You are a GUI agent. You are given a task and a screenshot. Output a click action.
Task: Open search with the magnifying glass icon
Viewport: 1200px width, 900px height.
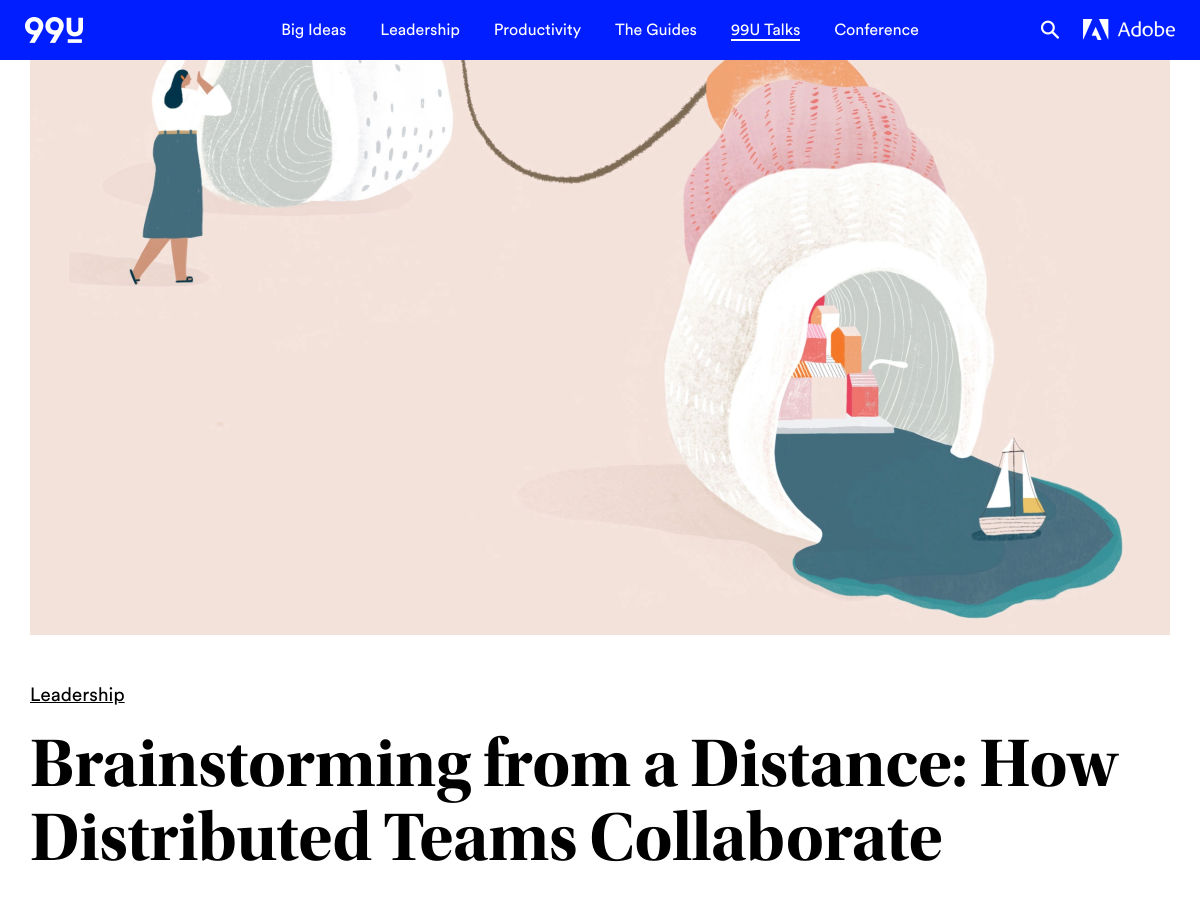click(x=1049, y=30)
